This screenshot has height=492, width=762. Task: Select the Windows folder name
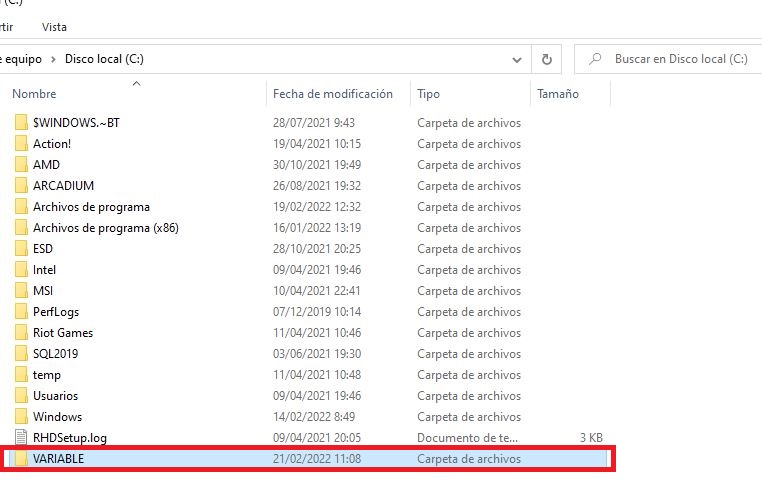[x=57, y=417]
